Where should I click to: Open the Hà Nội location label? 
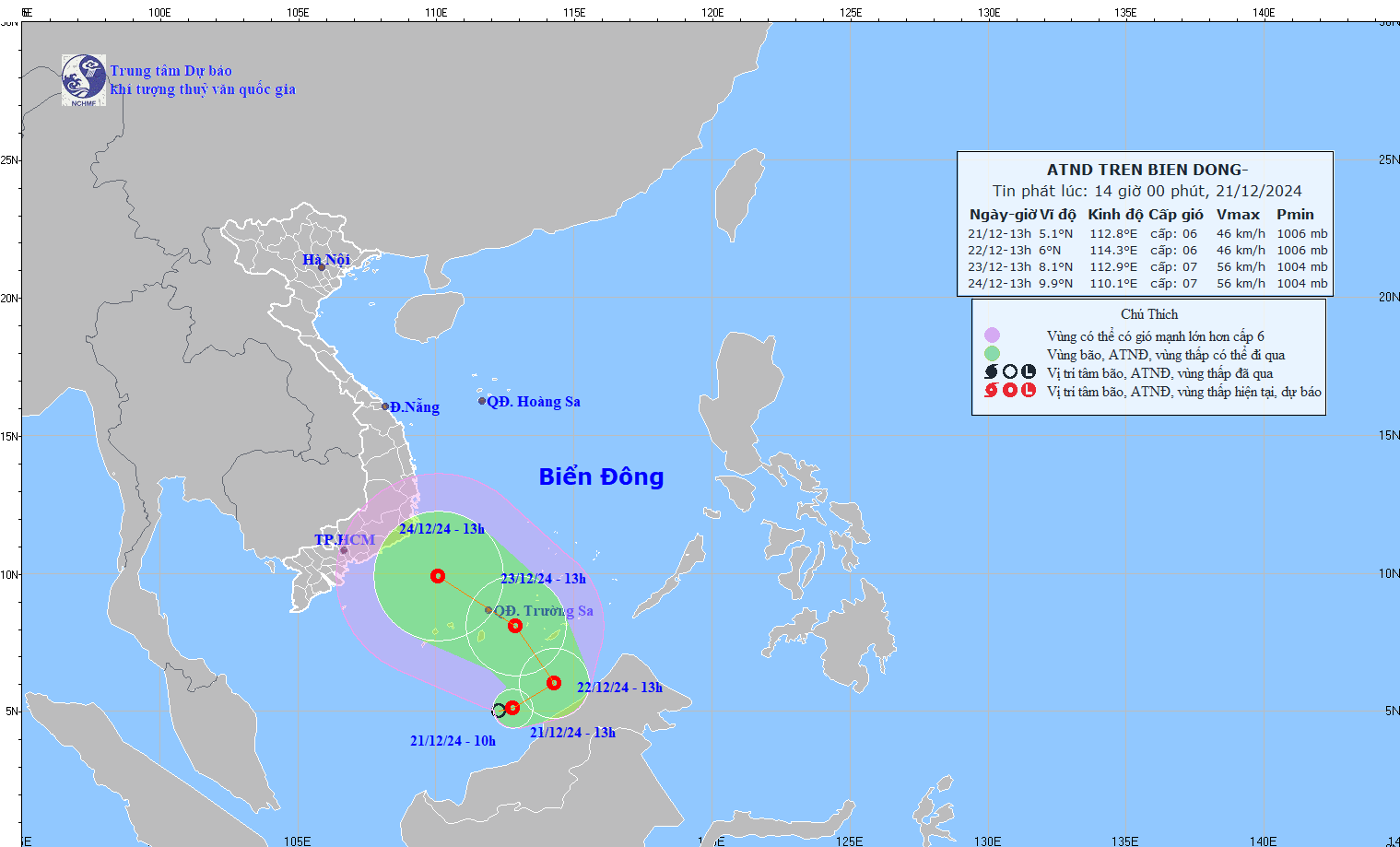coord(327,259)
